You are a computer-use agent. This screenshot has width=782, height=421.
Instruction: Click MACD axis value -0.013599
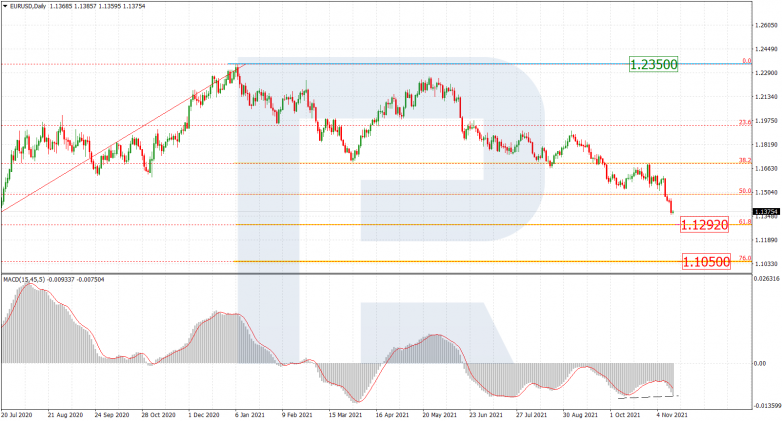pos(768,406)
